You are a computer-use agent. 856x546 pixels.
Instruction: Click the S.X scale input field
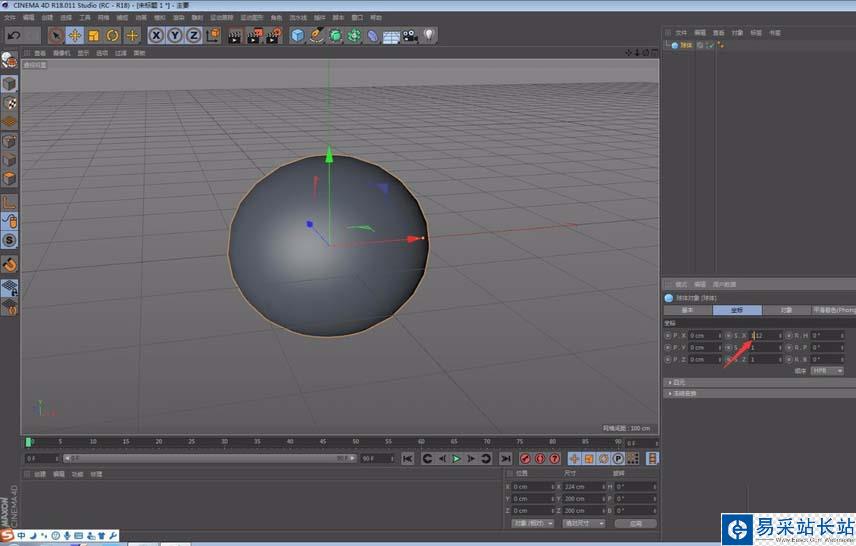[x=764, y=335]
